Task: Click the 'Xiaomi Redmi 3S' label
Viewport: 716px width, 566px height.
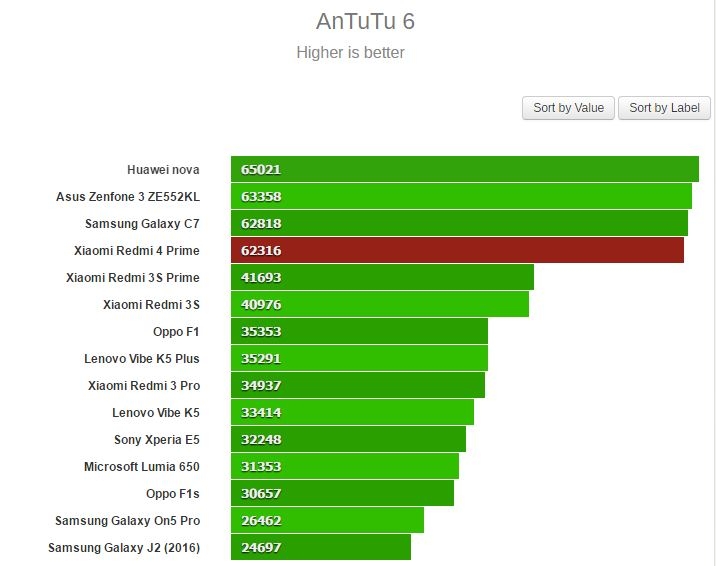Action: 151,304
